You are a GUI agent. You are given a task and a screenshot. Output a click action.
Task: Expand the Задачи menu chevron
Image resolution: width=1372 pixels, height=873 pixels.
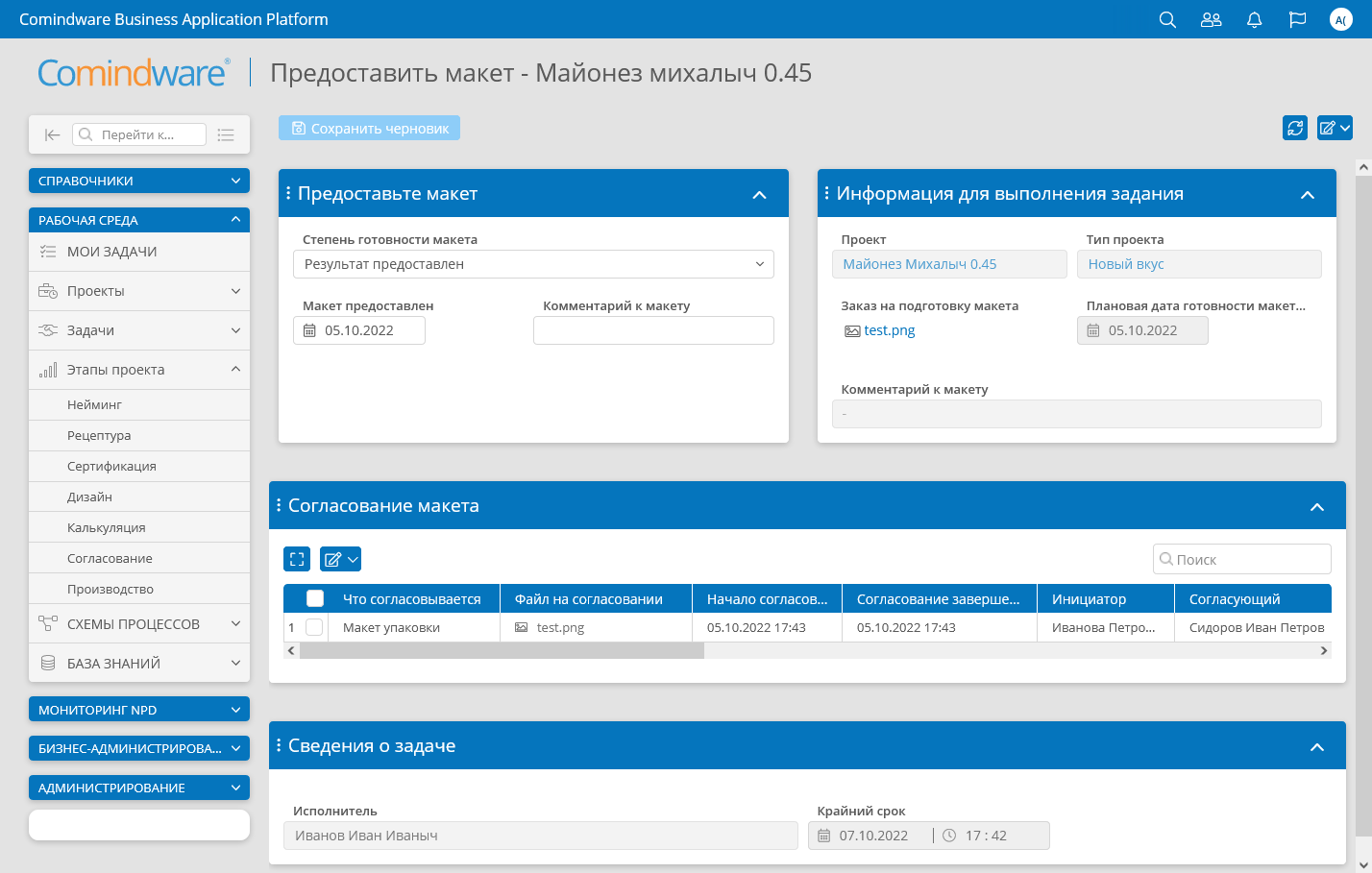click(236, 330)
